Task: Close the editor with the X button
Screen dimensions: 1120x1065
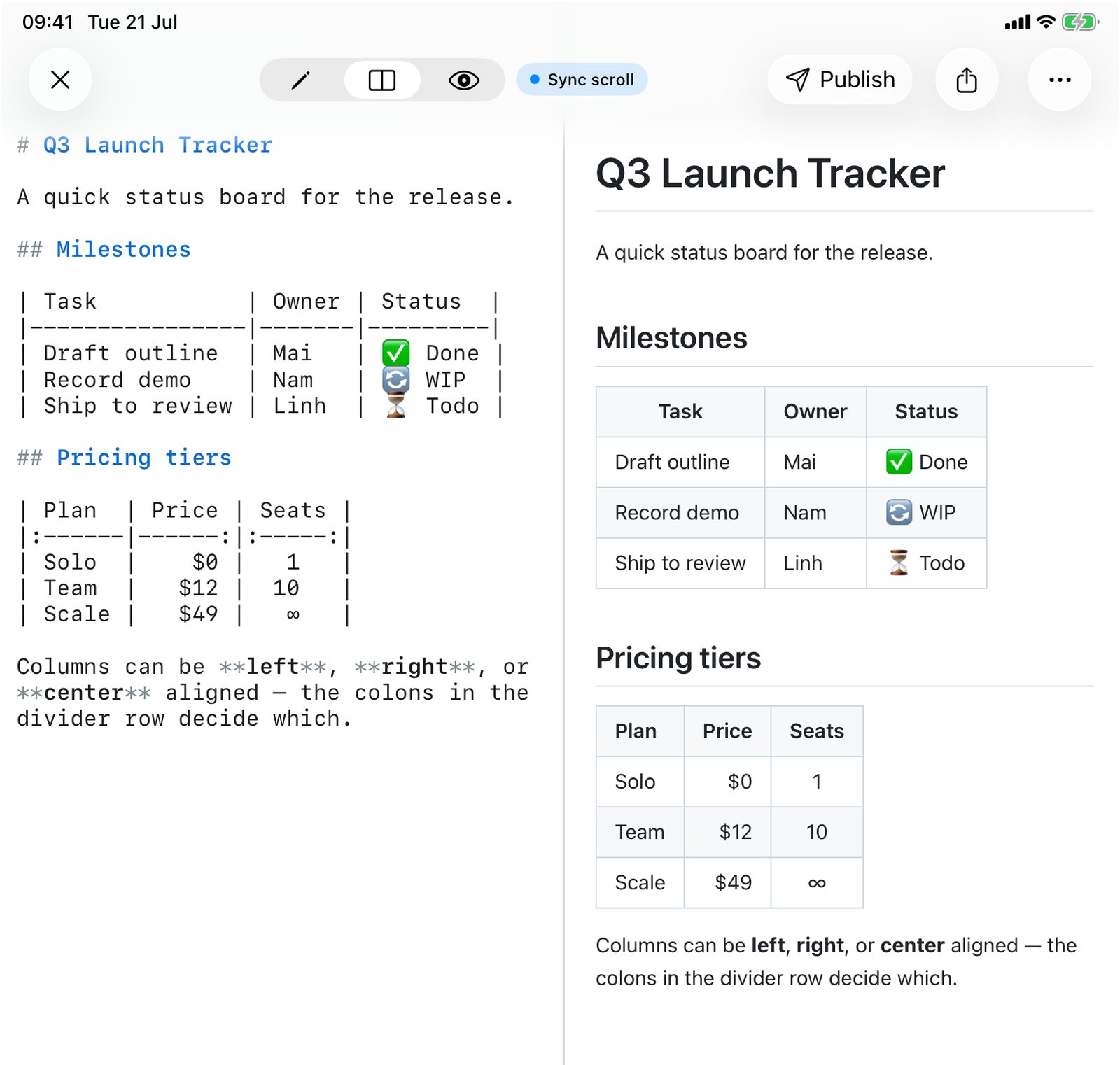Action: (60, 79)
